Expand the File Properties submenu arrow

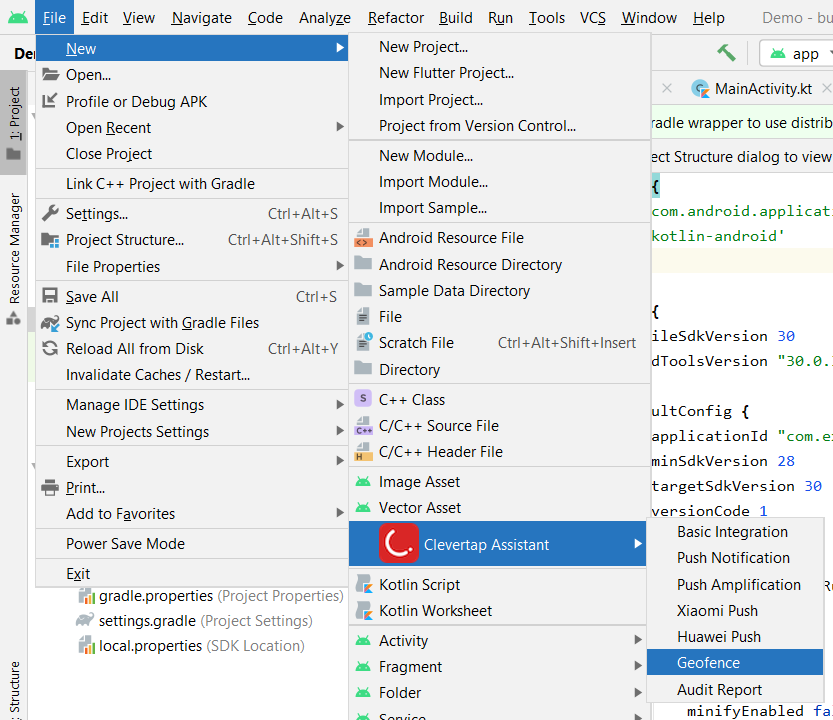click(x=340, y=265)
